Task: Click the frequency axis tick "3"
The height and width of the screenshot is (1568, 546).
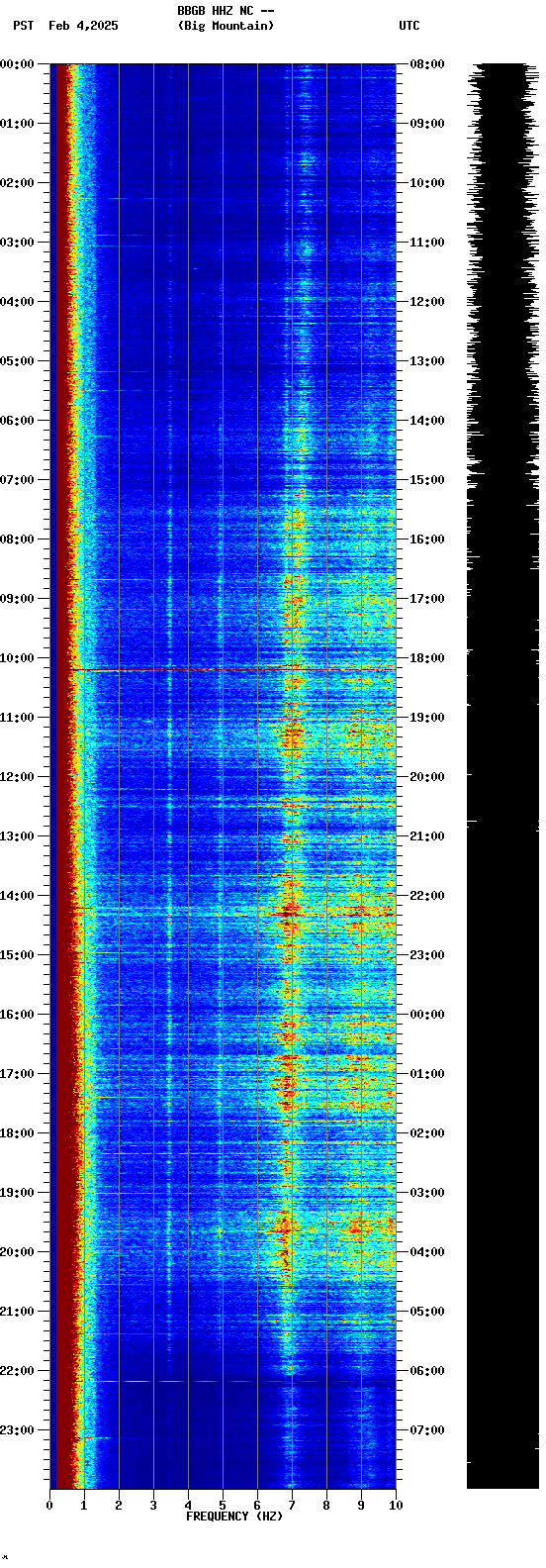Action: pos(153,1506)
